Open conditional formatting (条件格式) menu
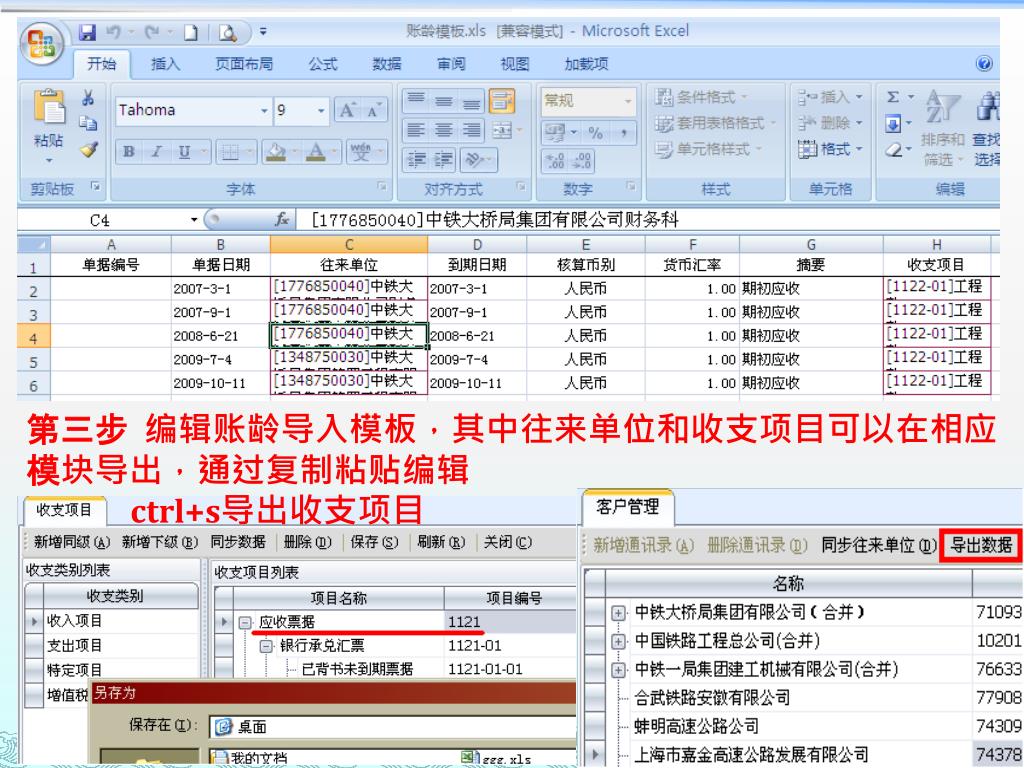 point(703,97)
